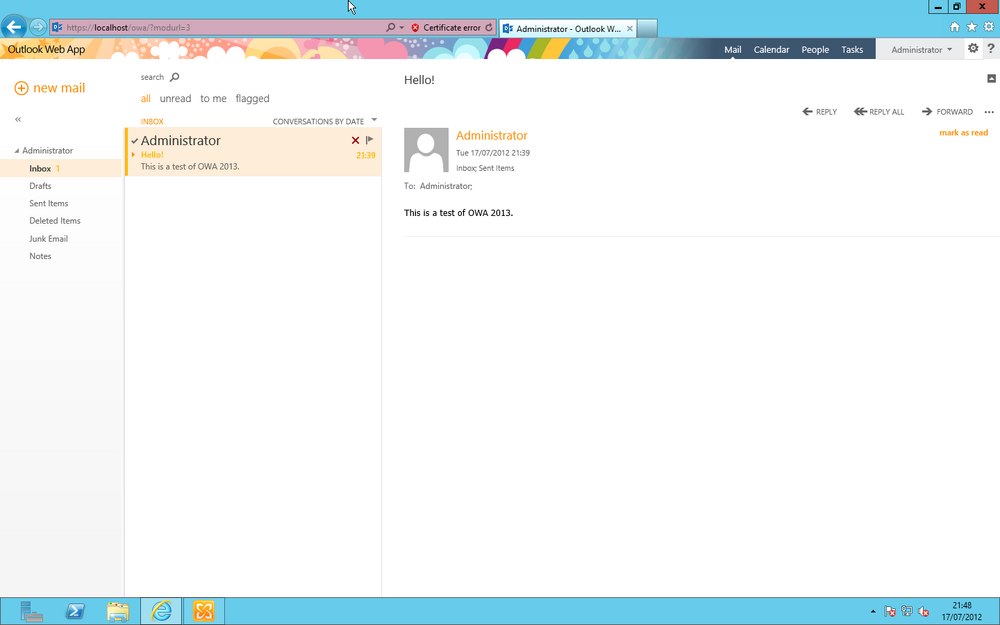This screenshot has height=625, width=1000.
Task: Open the browser home icon
Action: (x=954, y=27)
